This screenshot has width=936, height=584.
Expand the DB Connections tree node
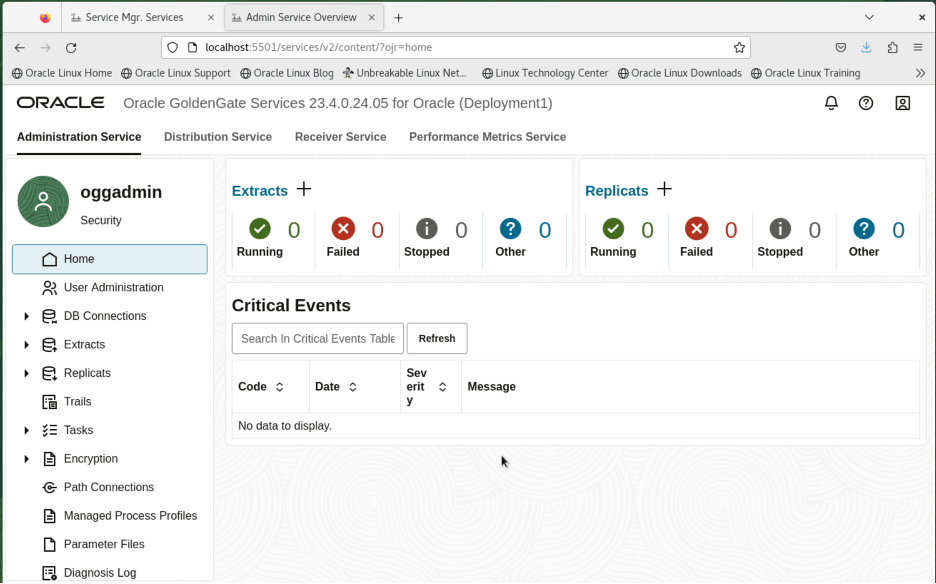[x=26, y=316]
